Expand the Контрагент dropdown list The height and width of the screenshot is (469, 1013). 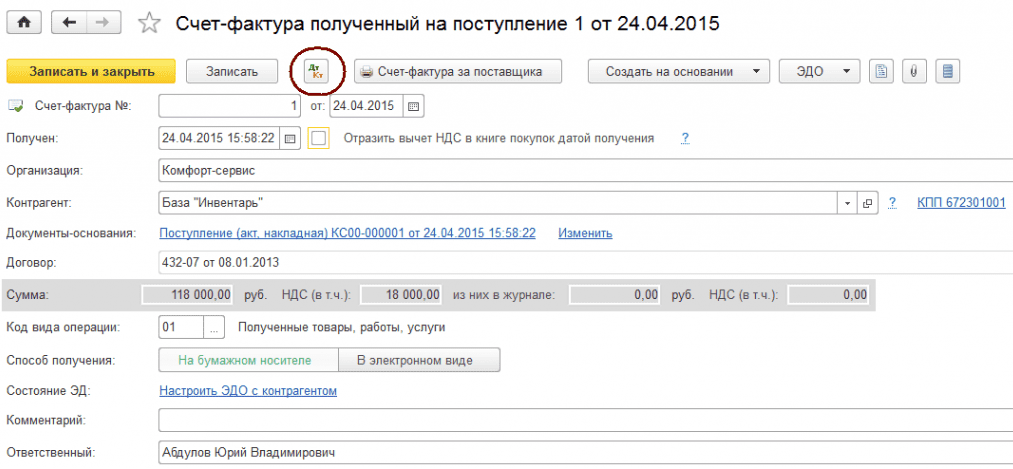[848, 203]
